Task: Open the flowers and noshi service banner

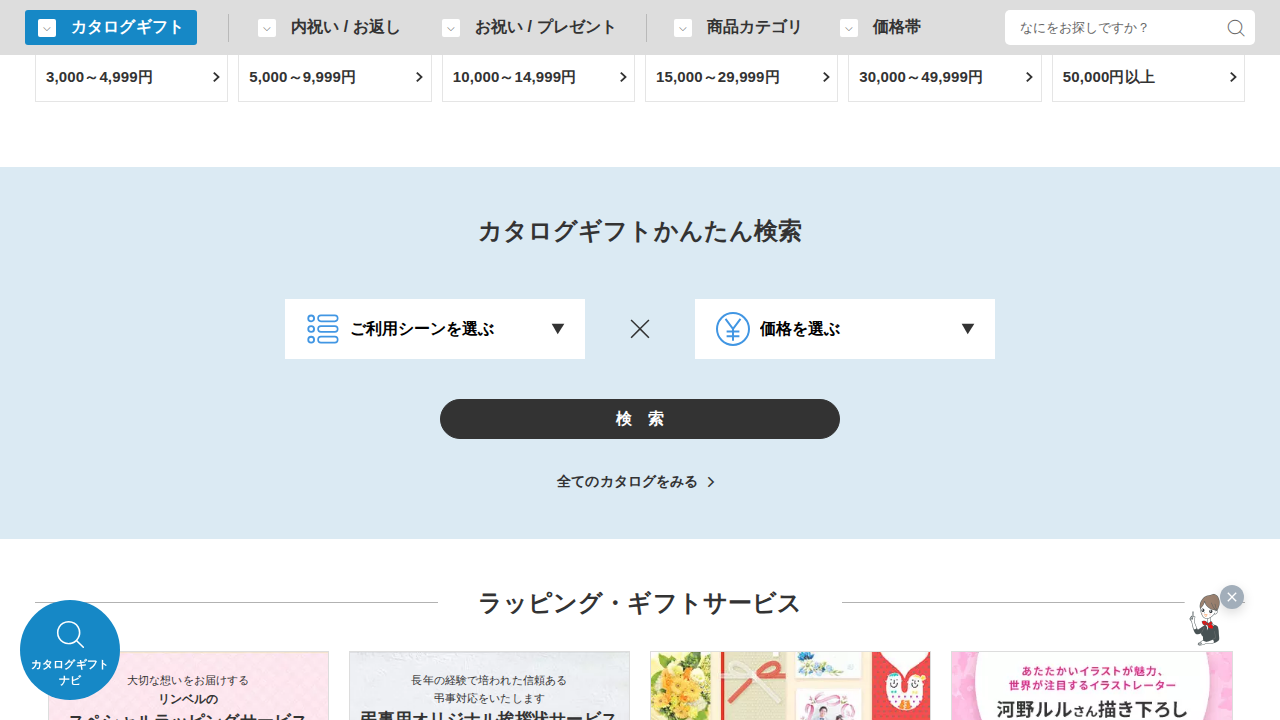Action: point(790,686)
